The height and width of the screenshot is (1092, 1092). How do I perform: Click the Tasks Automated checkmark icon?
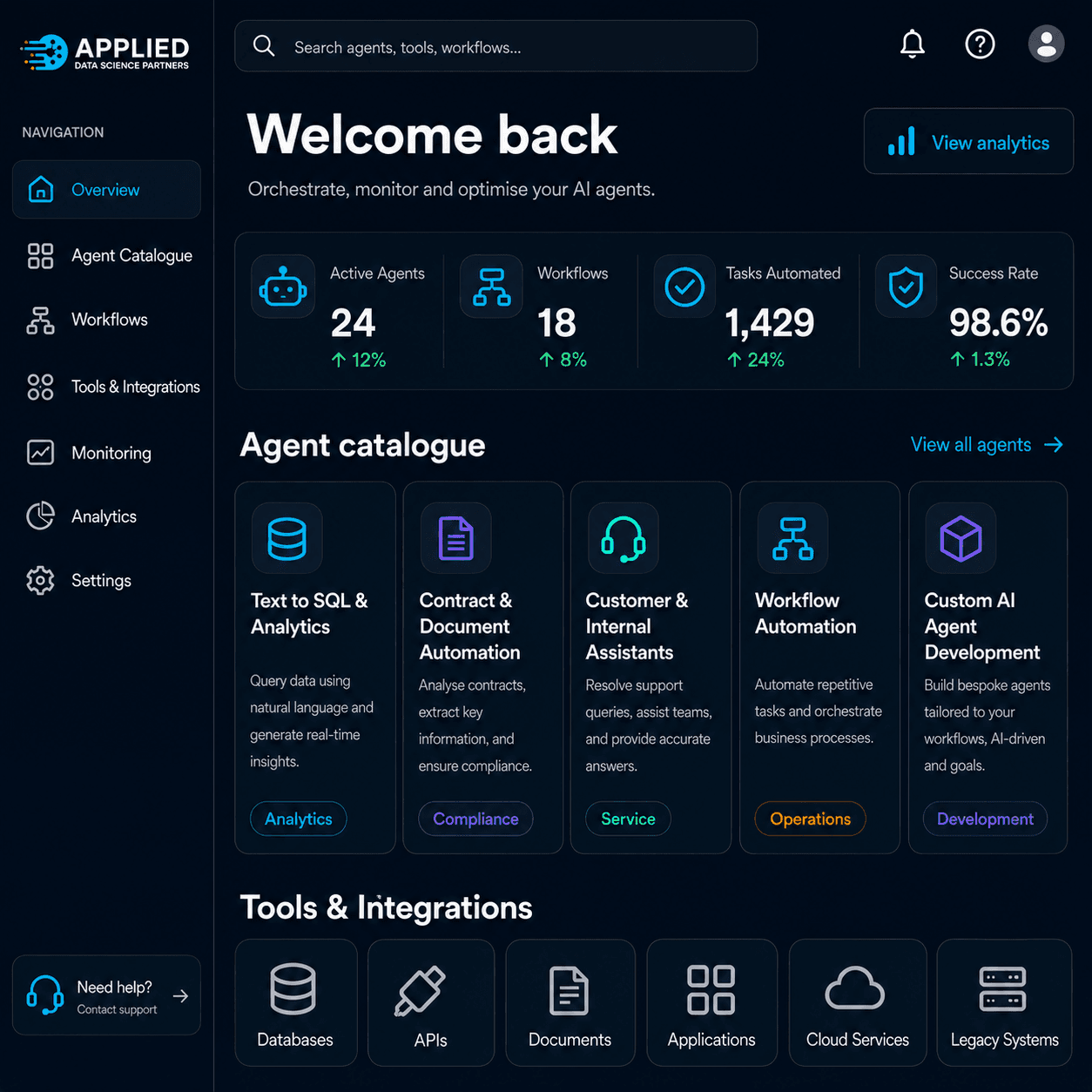pyautogui.click(x=685, y=286)
